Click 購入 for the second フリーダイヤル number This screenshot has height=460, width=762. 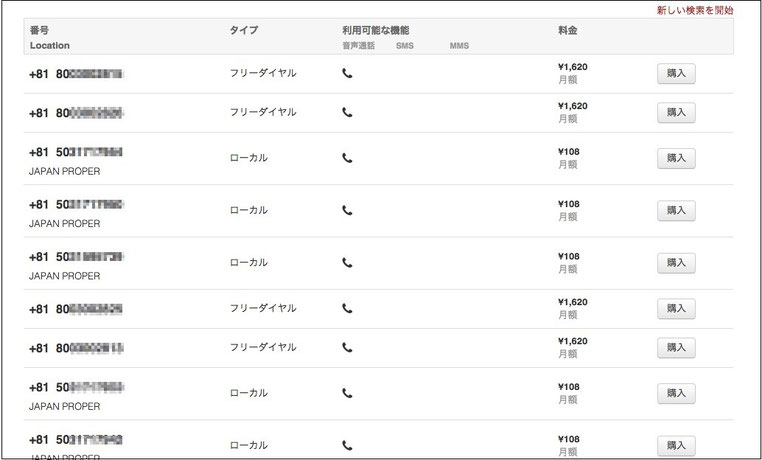(x=676, y=112)
